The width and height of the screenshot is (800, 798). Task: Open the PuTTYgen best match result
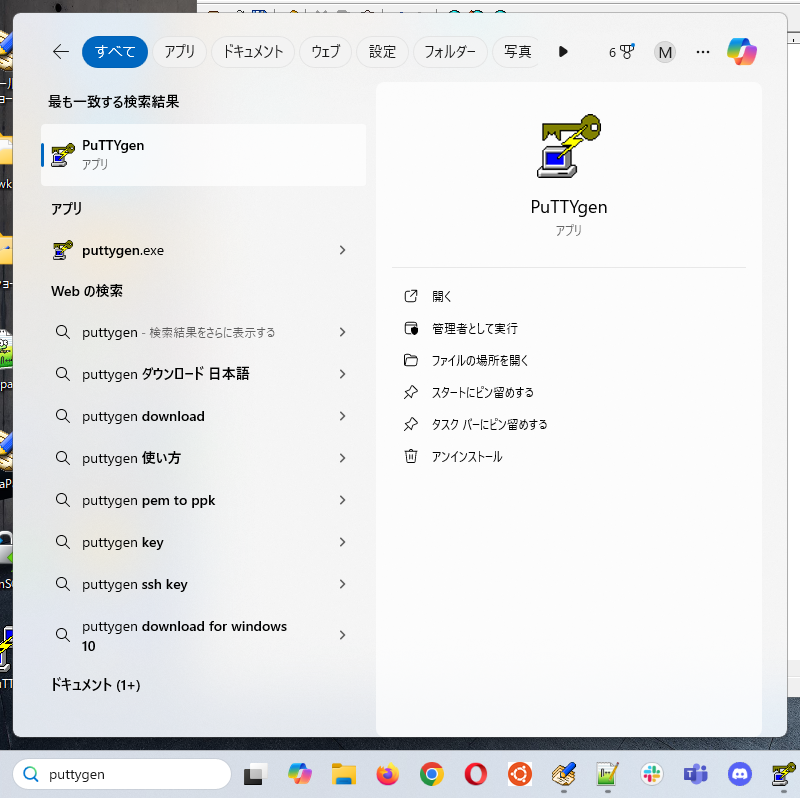204,155
